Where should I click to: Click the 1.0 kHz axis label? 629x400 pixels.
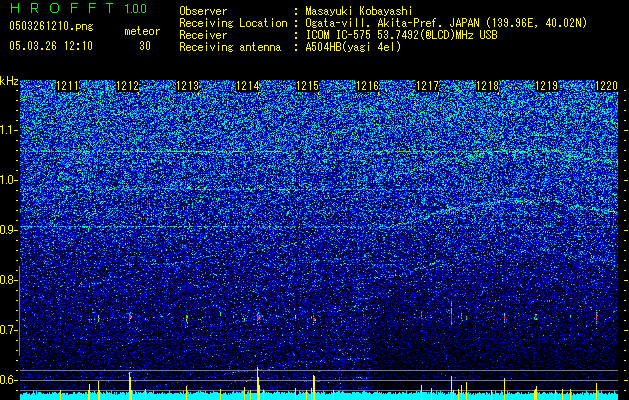click(9, 180)
